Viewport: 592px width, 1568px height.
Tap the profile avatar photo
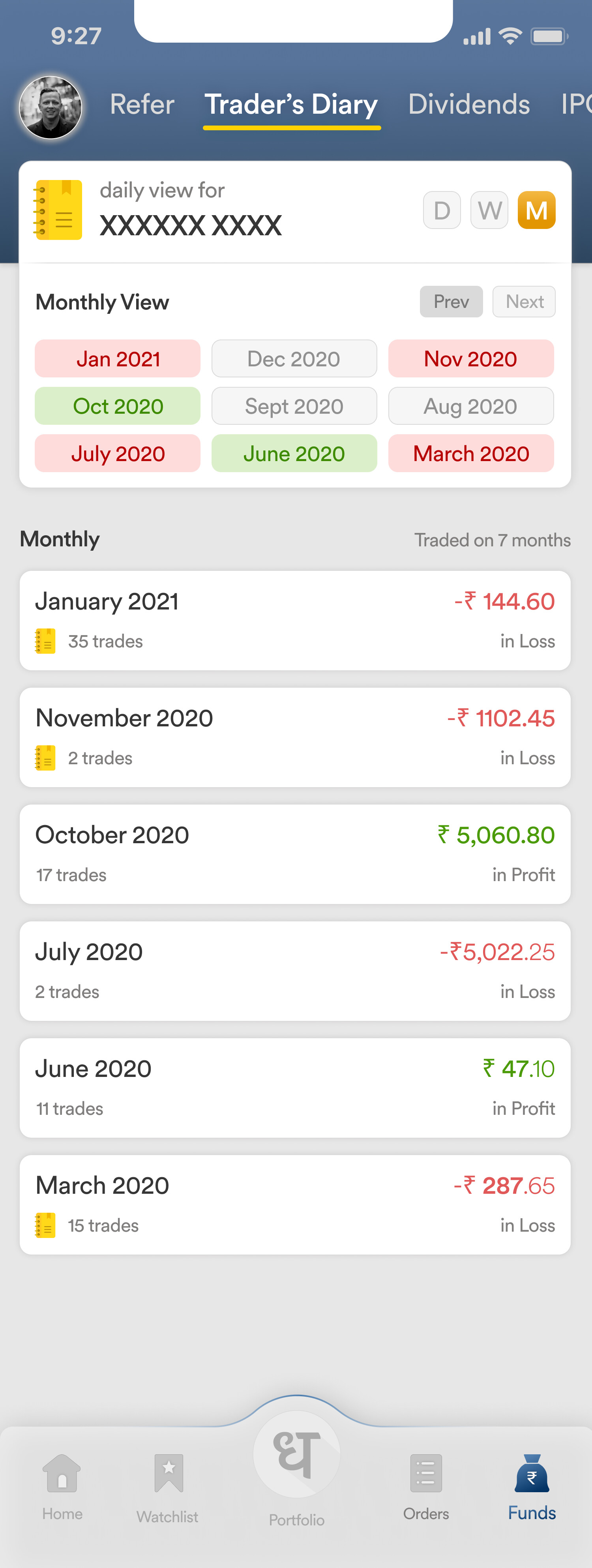click(51, 107)
